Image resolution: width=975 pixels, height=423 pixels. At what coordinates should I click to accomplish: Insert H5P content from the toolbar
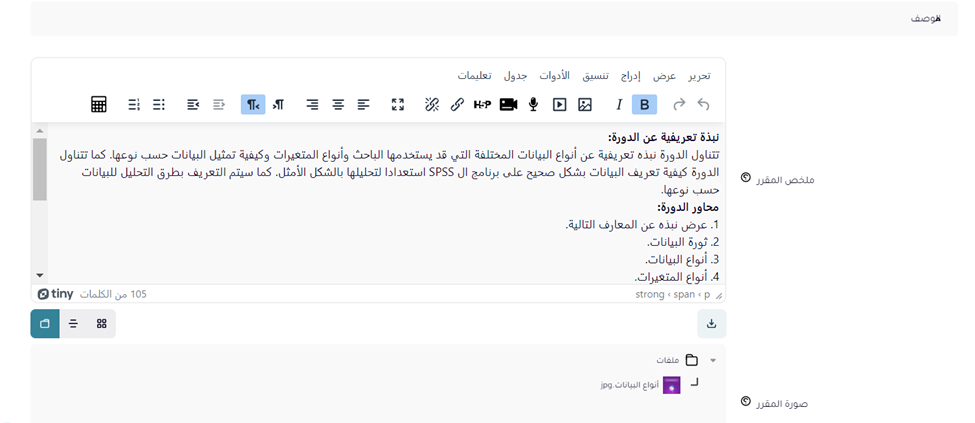click(x=482, y=105)
